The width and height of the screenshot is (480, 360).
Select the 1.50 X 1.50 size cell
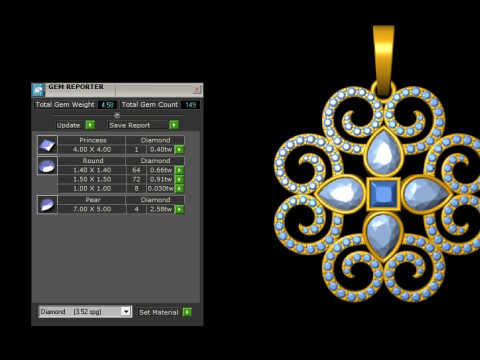pos(92,179)
